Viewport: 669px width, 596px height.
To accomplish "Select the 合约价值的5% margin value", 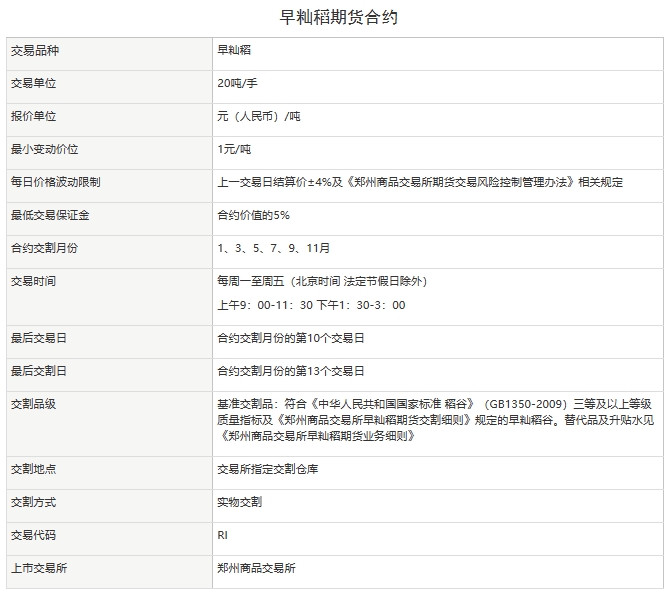I will click(253, 215).
